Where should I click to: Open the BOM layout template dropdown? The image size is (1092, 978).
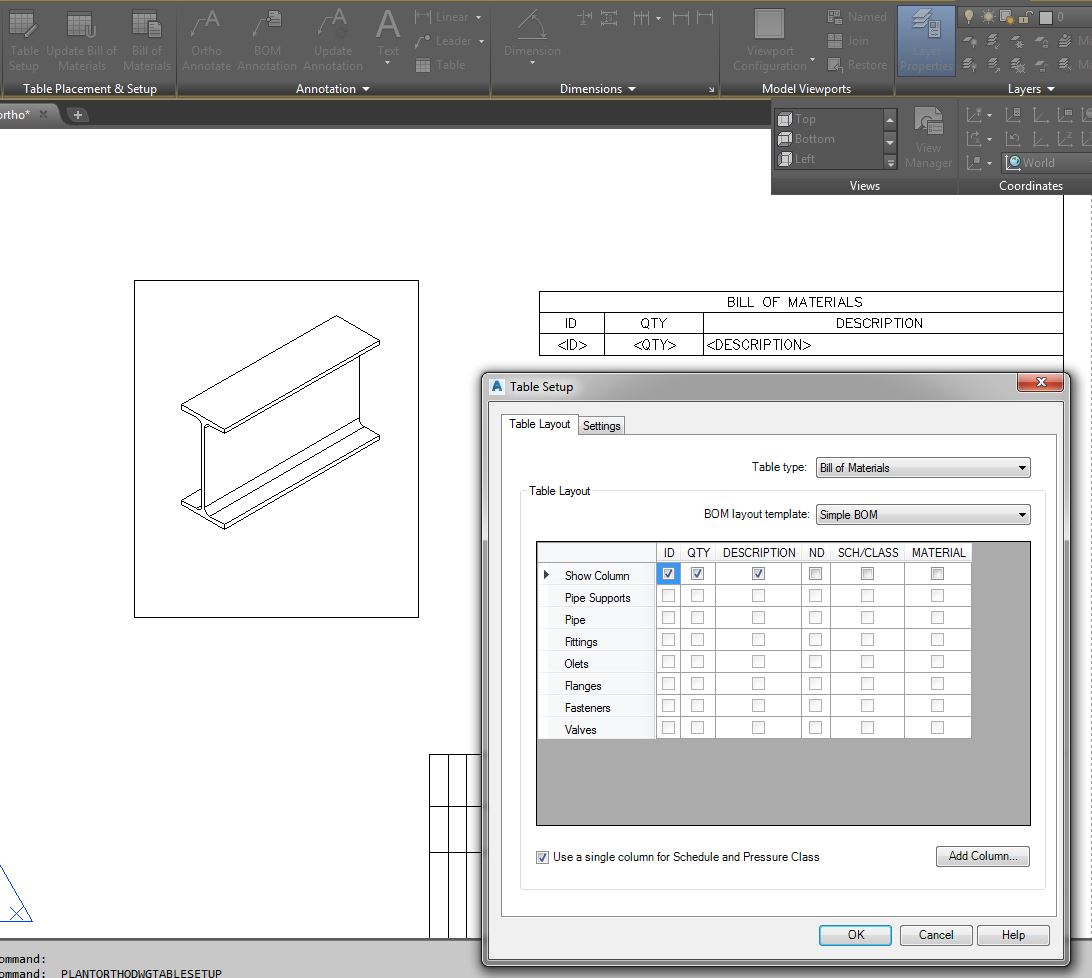tap(1021, 514)
